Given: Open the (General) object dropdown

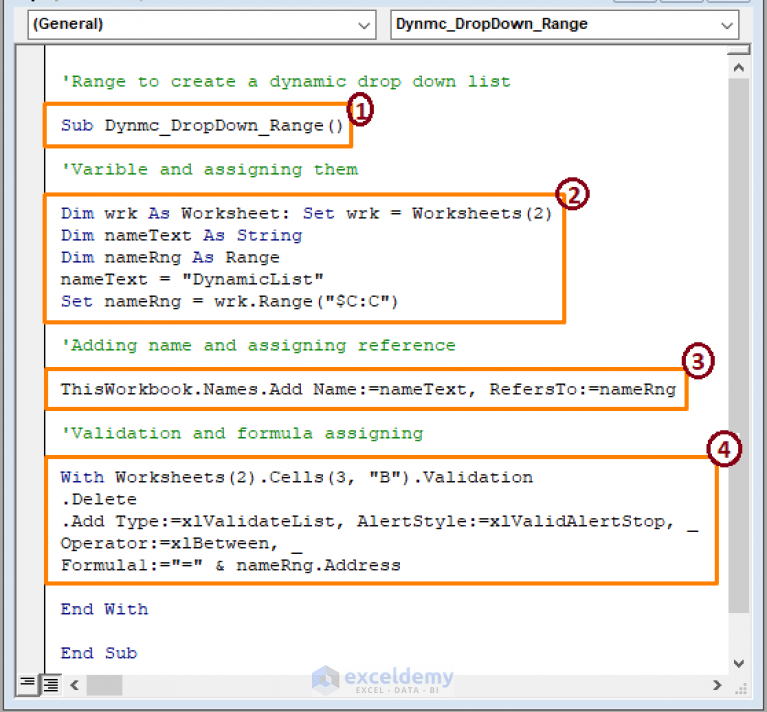Looking at the screenshot, I should [x=202, y=24].
